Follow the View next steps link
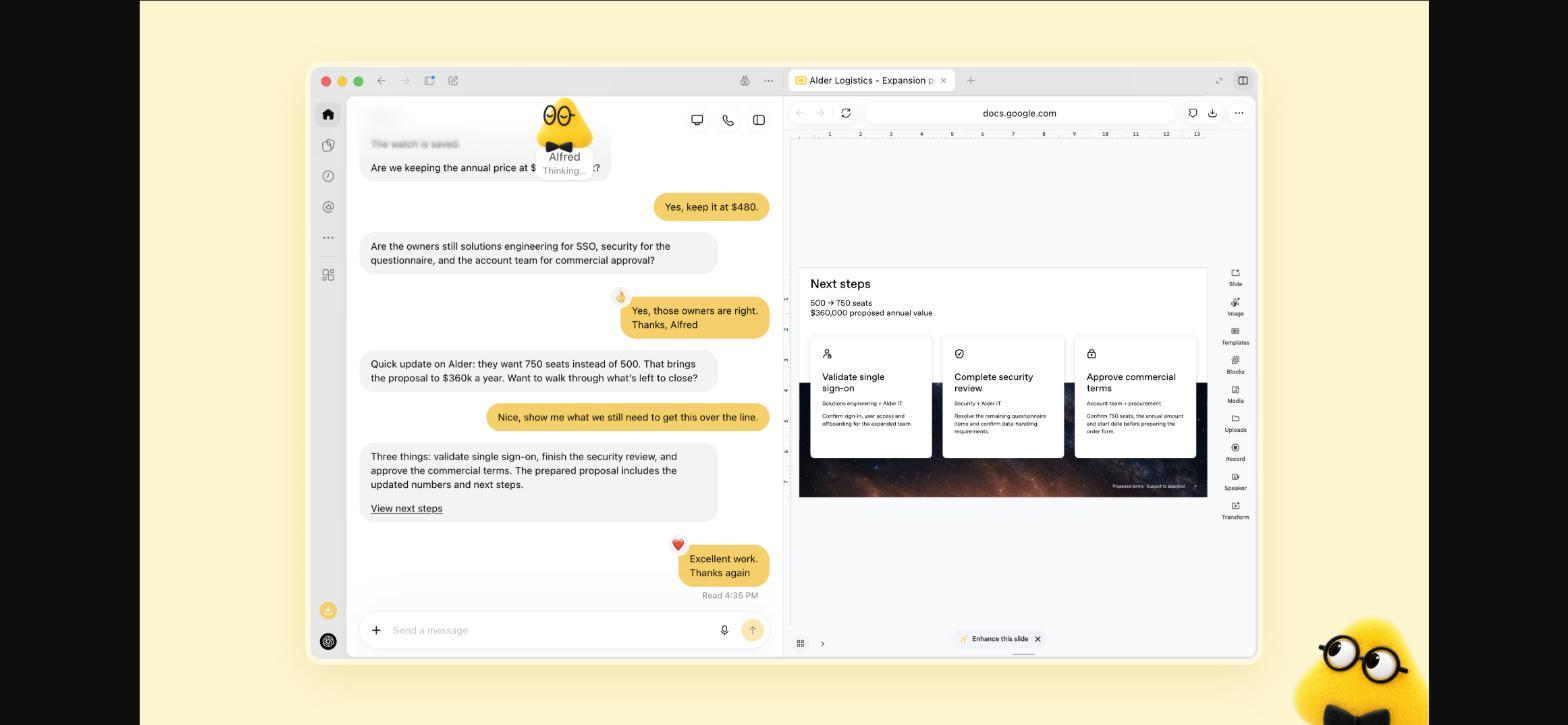Image resolution: width=1568 pixels, height=725 pixels. [406, 508]
